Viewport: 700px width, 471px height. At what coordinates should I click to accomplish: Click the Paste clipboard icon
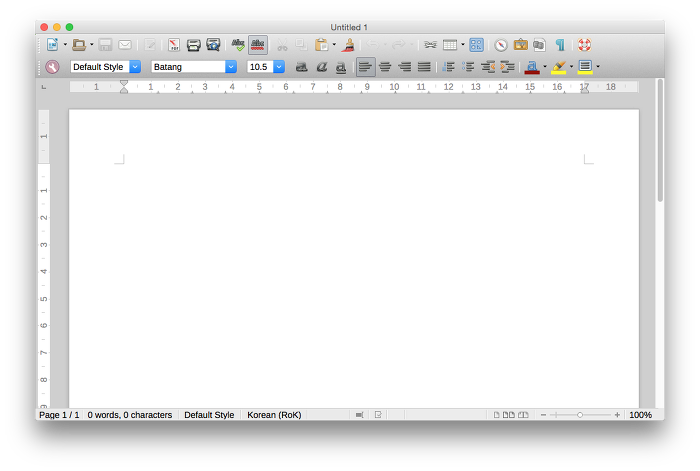click(x=321, y=45)
